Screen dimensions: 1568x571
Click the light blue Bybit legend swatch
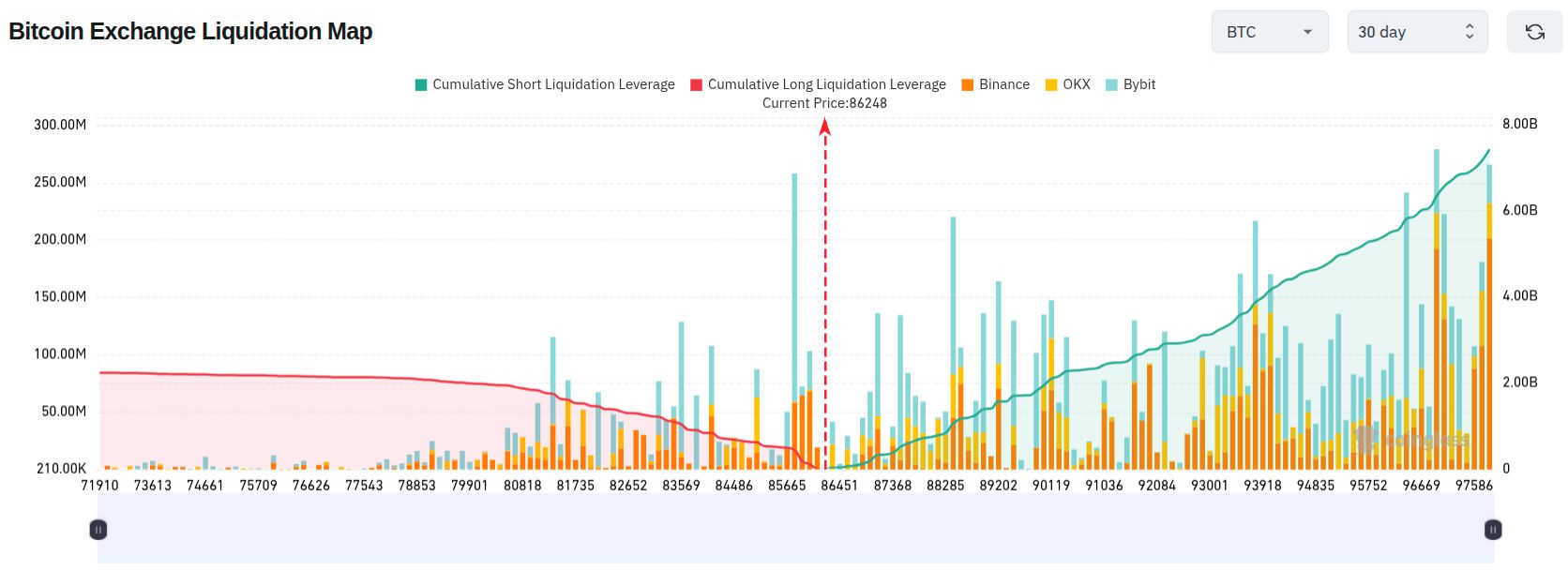click(x=1112, y=84)
